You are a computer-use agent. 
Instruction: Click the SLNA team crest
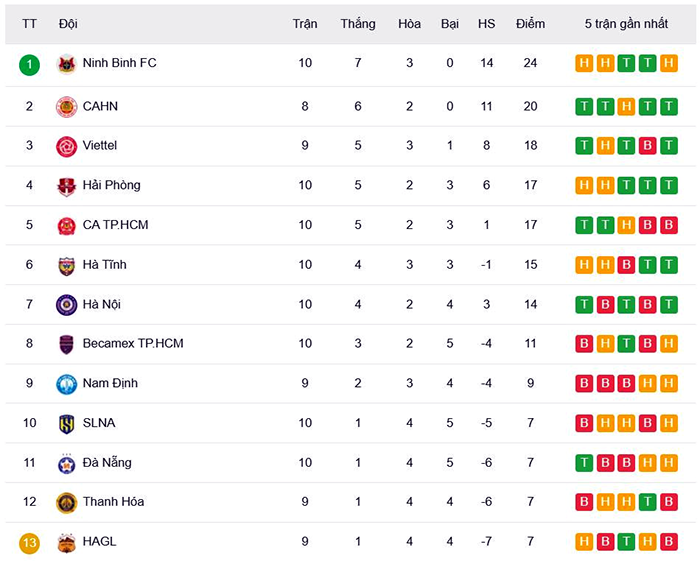pos(66,424)
